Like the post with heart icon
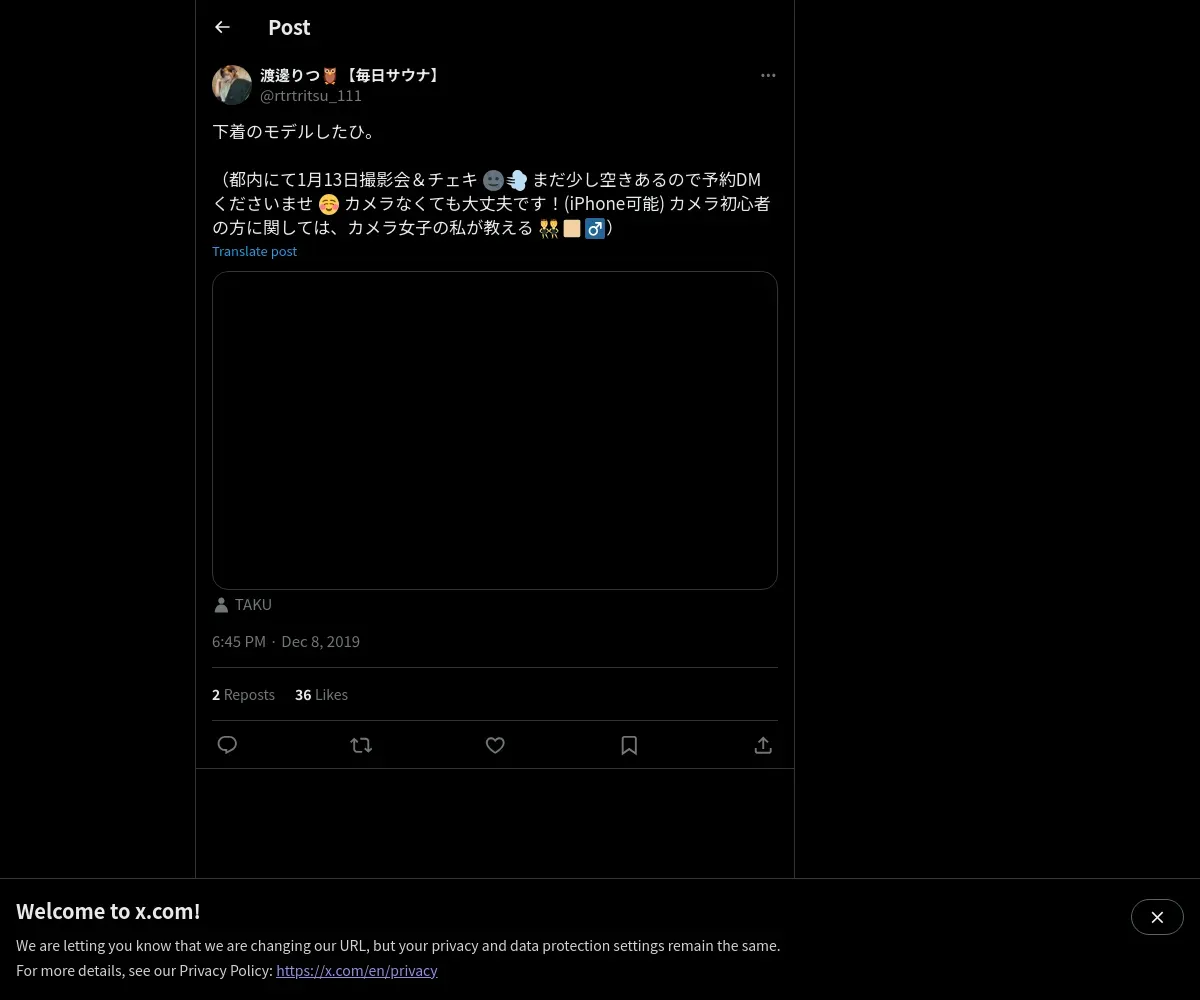 pos(495,745)
